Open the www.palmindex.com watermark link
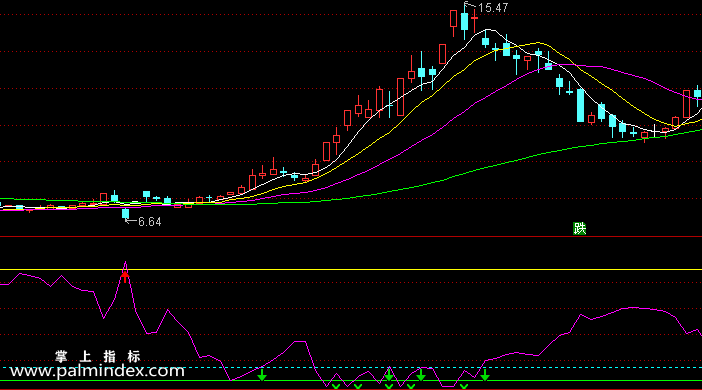The height and width of the screenshot is (390, 702). pos(97,371)
